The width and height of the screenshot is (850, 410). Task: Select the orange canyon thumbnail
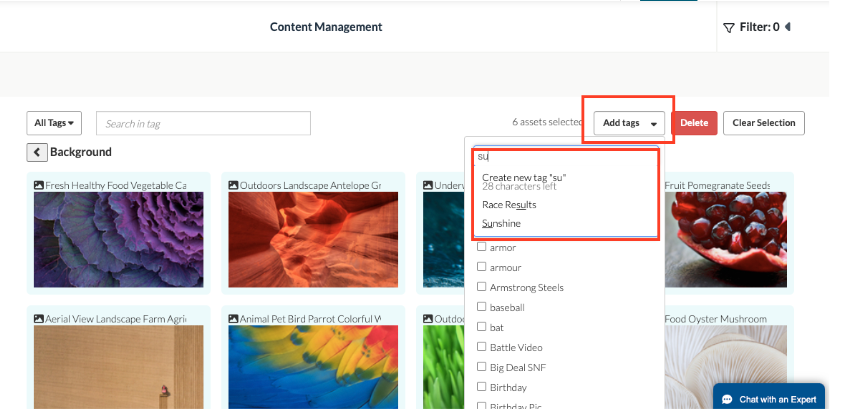tap(313, 240)
